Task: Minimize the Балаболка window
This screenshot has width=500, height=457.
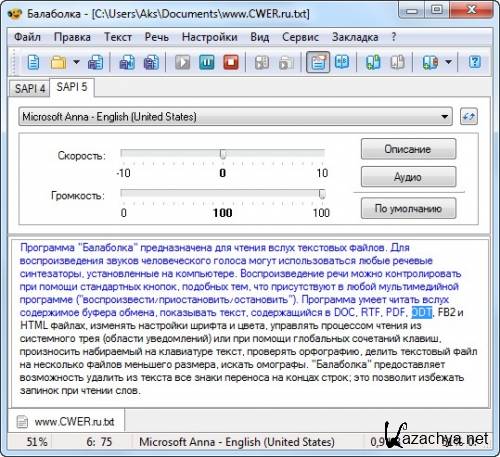Action: pyautogui.click(x=412, y=10)
